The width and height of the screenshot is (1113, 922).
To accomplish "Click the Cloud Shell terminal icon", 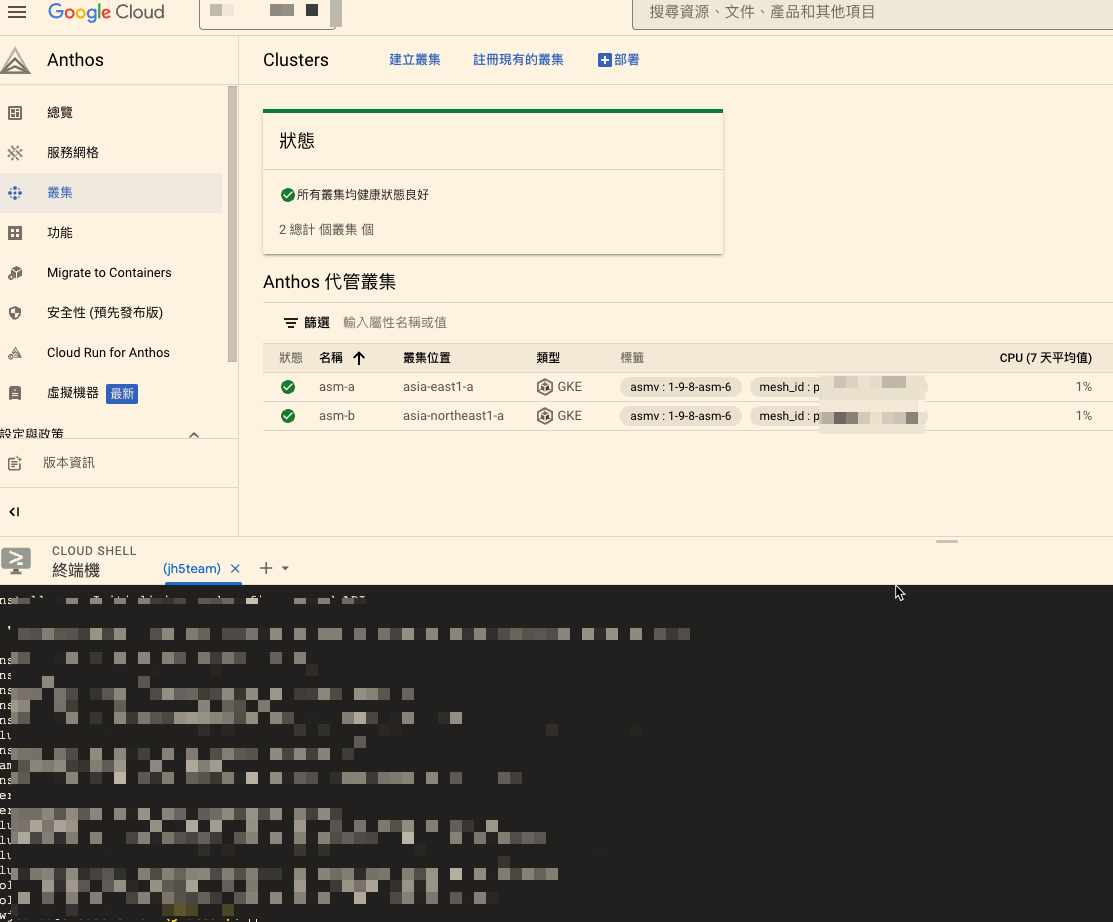I will (x=16, y=561).
